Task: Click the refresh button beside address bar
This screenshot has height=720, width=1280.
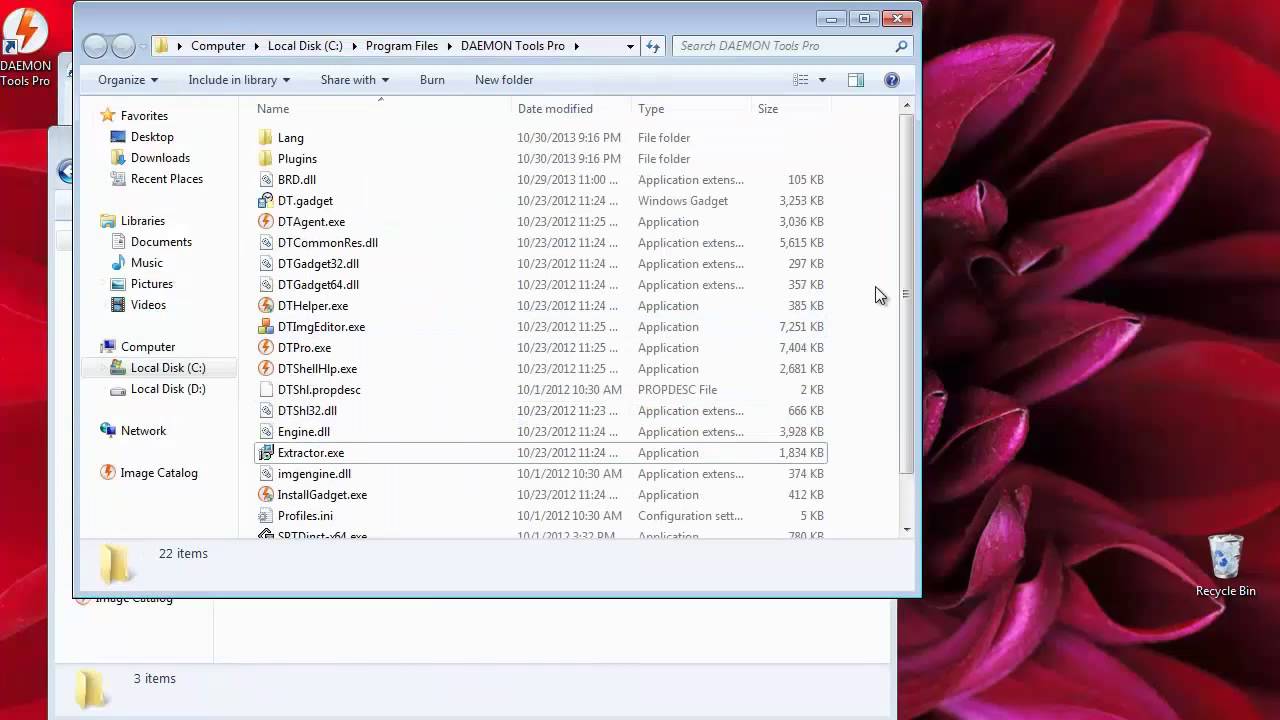Action: [653, 46]
